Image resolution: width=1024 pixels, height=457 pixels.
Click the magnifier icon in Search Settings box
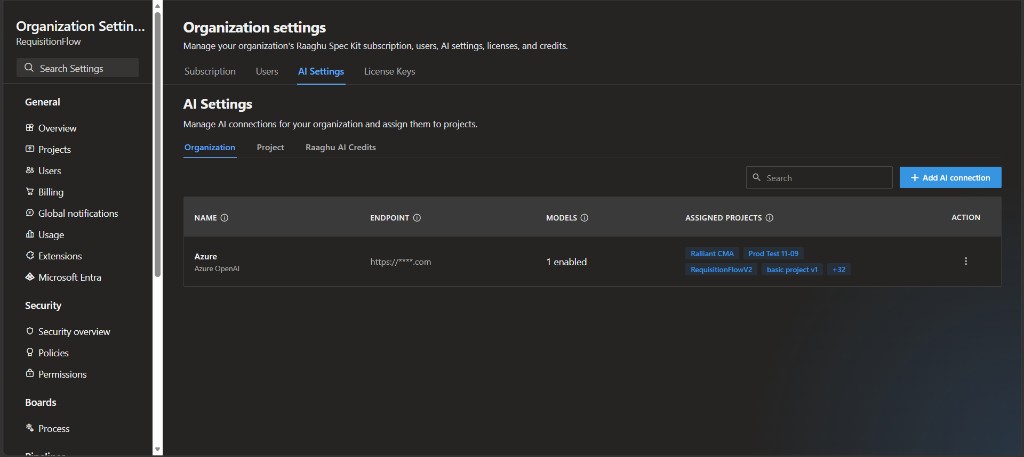coord(29,68)
